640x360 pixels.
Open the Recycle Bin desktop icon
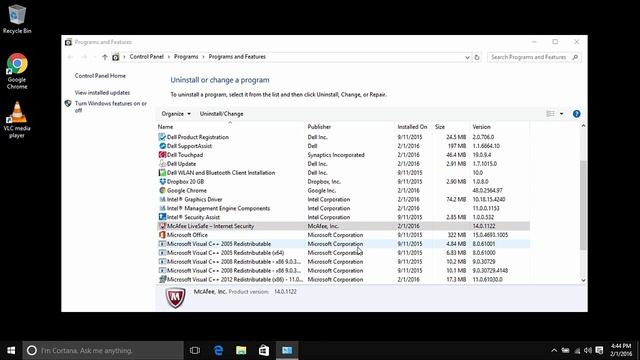click(x=17, y=19)
